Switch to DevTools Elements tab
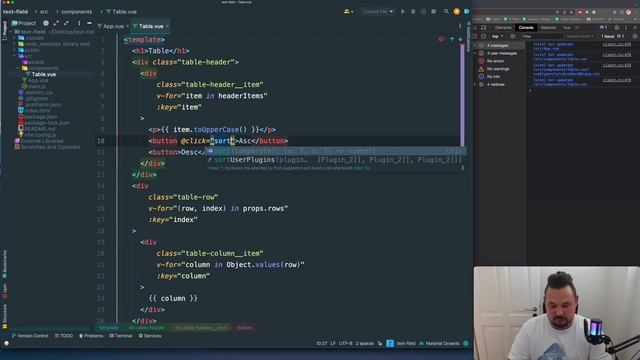Screen dimensions: 640x360 pyautogui.click(x=503, y=27)
